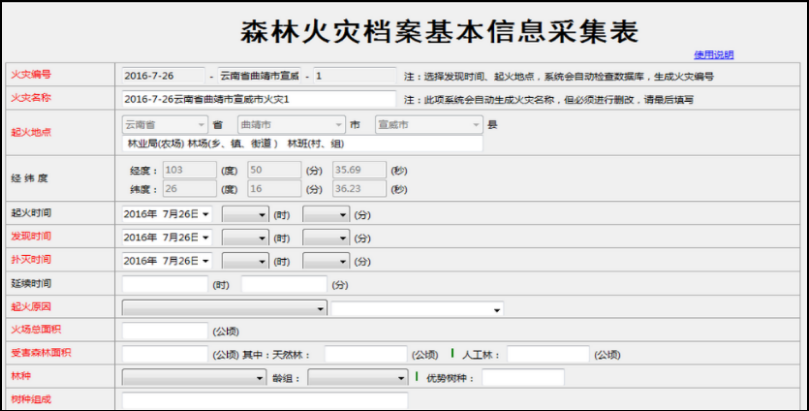This screenshot has height=411, width=809.
Task: Click the 火灾编号 date field 2016-7-26
Action: (164, 76)
